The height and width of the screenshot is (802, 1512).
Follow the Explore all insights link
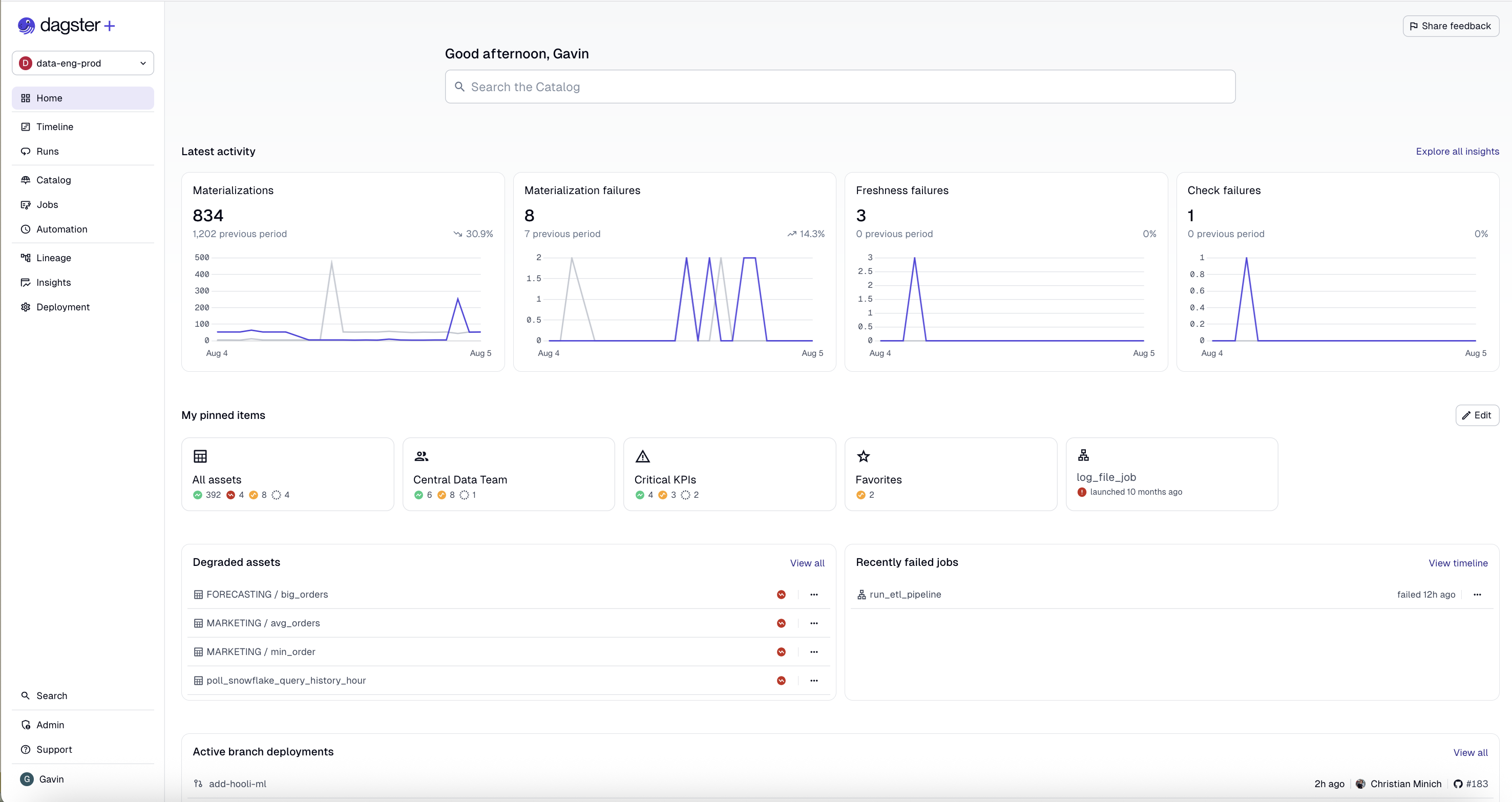pyautogui.click(x=1457, y=152)
